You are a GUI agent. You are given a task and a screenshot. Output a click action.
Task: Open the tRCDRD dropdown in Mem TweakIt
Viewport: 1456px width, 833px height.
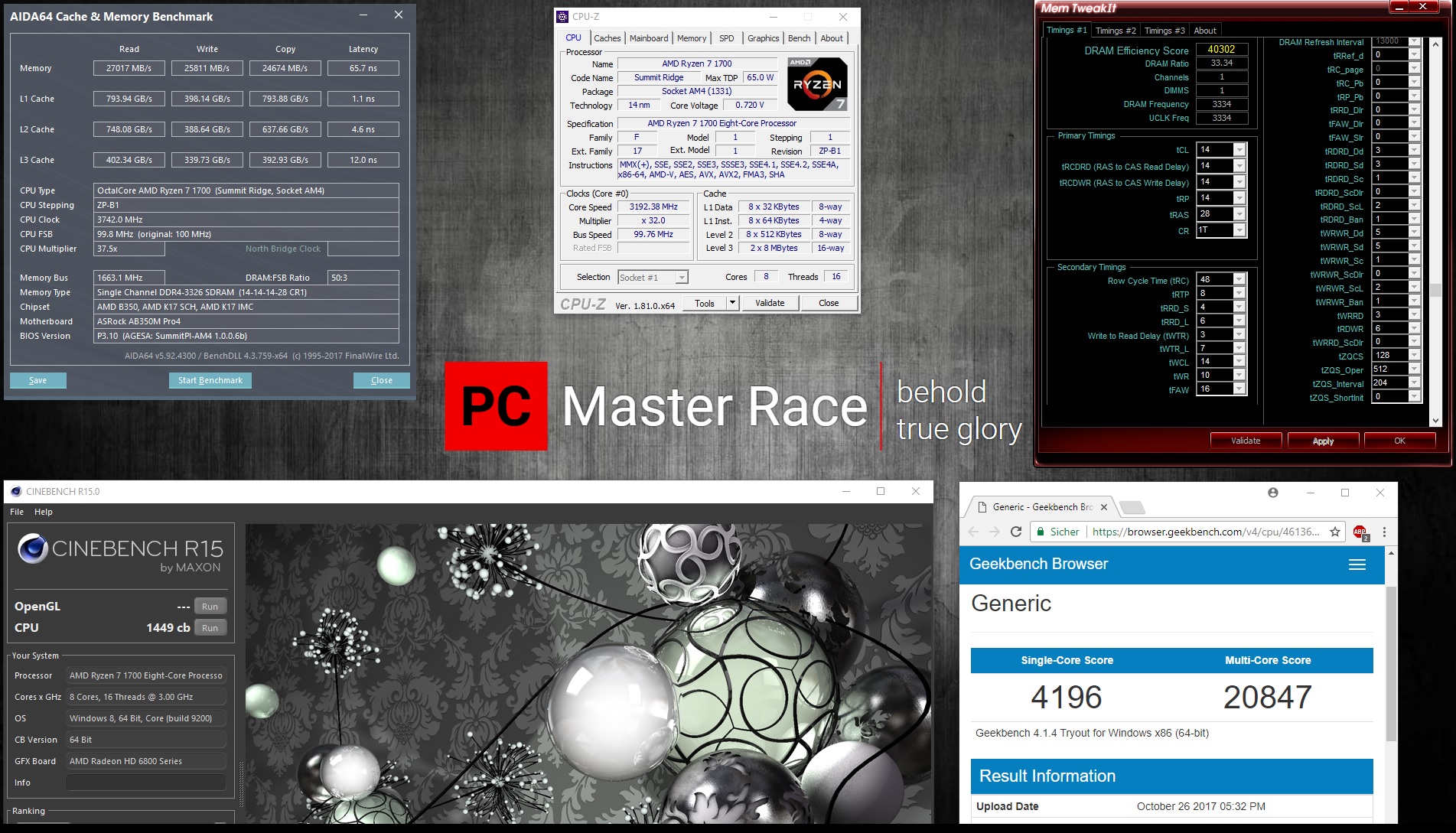pos(1239,166)
